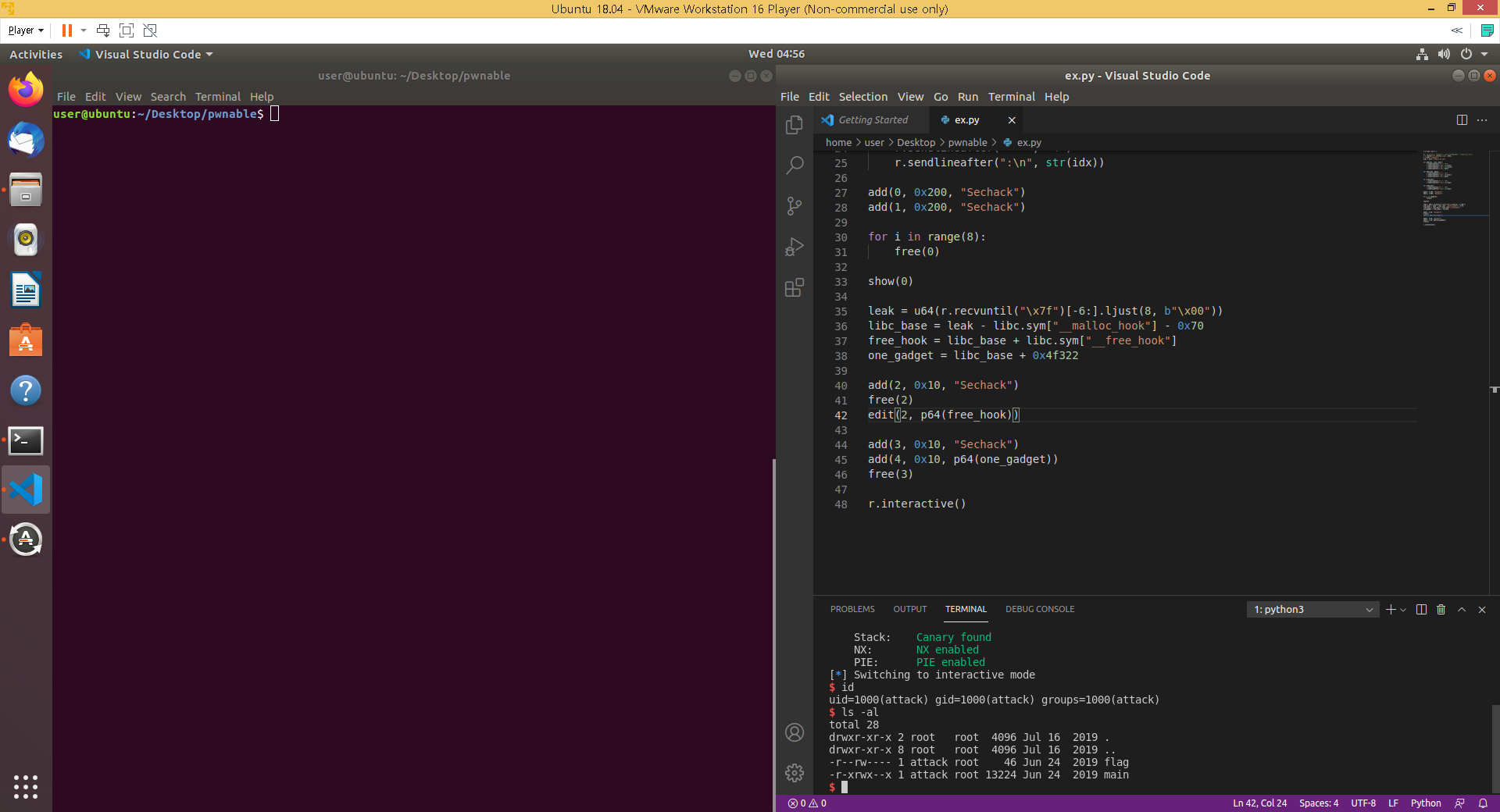Screen dimensions: 1500x812
Task: Create a new integrated terminal with plus icon
Action: 1390,610
